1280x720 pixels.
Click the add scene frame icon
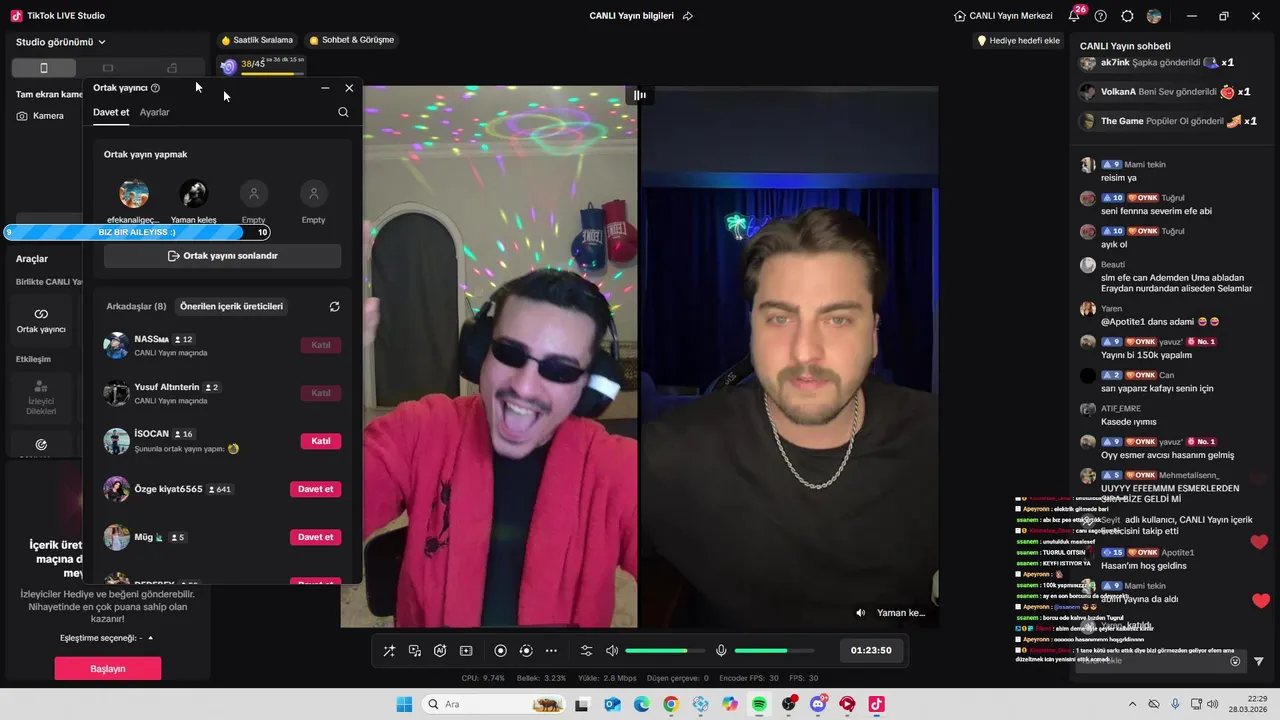click(x=466, y=651)
